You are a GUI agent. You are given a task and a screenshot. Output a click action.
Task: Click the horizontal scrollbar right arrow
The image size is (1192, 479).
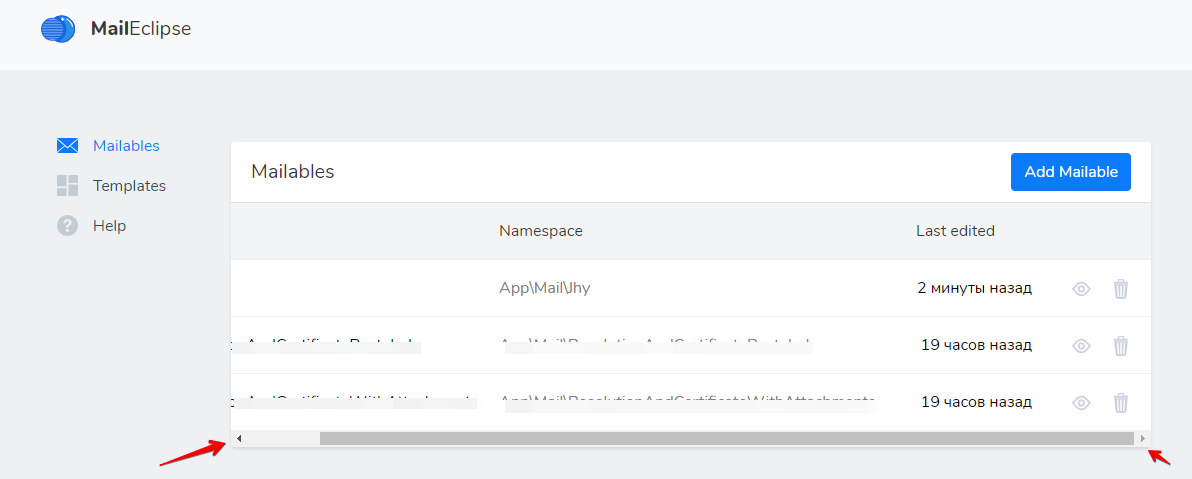[x=1142, y=439]
